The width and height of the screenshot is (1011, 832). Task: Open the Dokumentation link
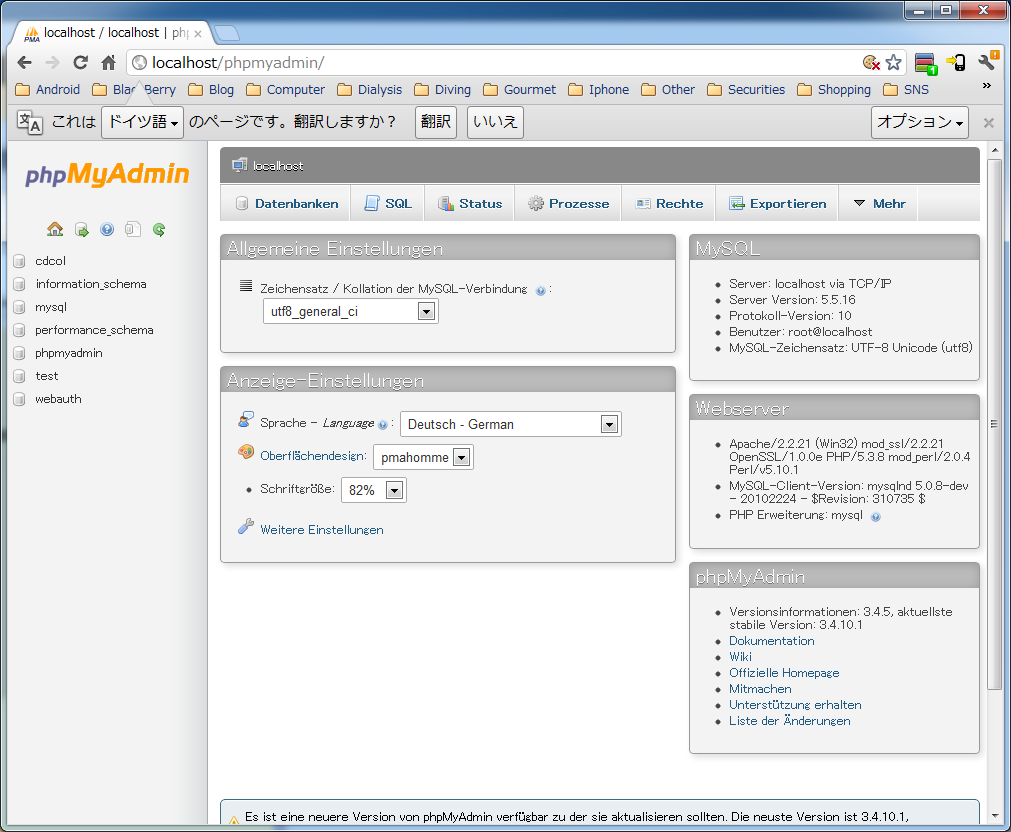(x=772, y=640)
